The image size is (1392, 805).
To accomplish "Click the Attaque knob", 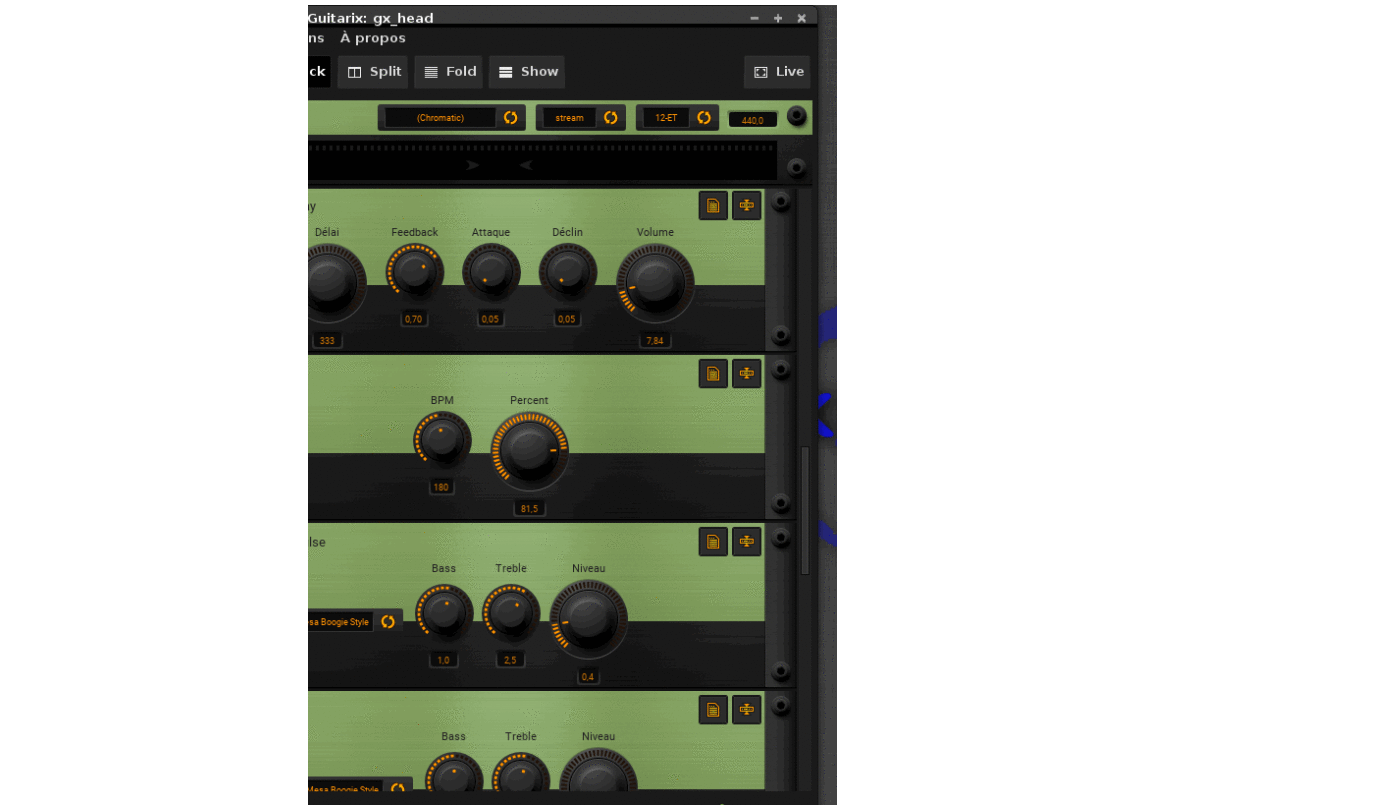I will 491,272.
